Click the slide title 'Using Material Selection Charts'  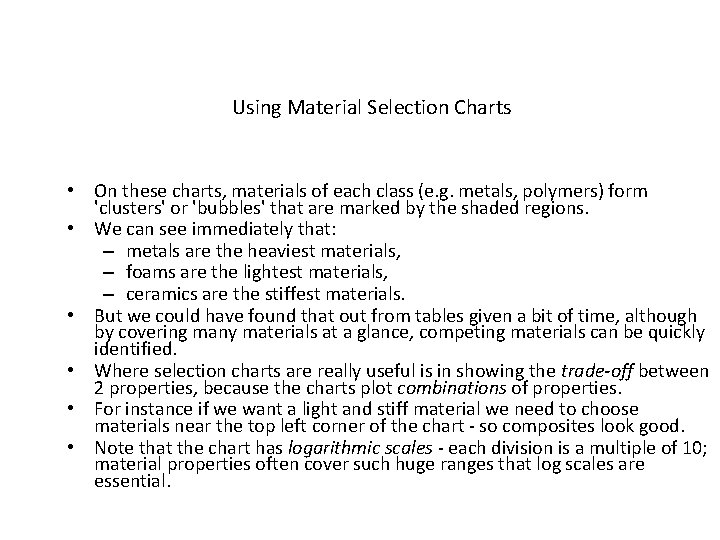coord(371,106)
